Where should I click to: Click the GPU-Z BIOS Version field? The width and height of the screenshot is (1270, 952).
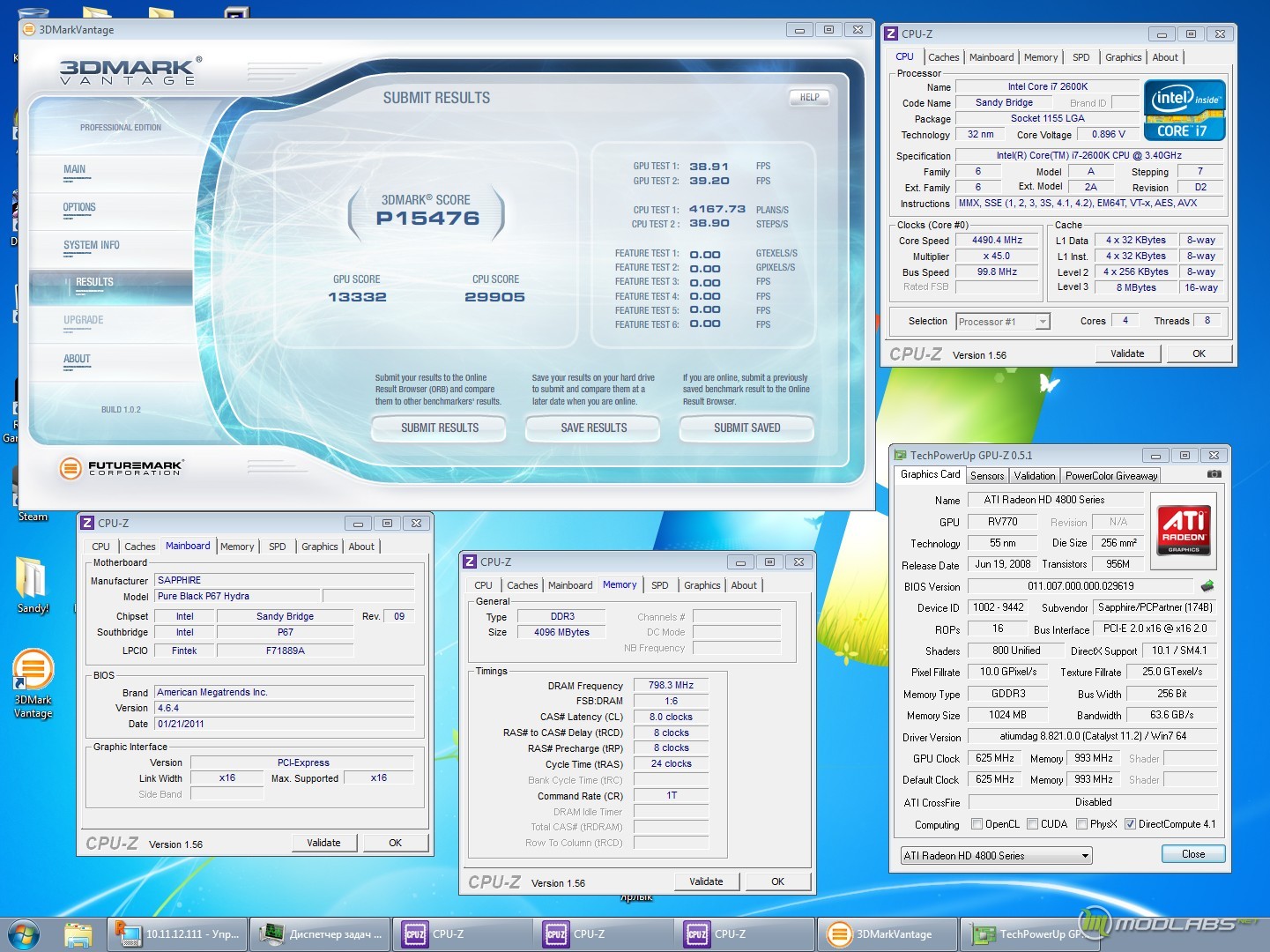(1081, 586)
